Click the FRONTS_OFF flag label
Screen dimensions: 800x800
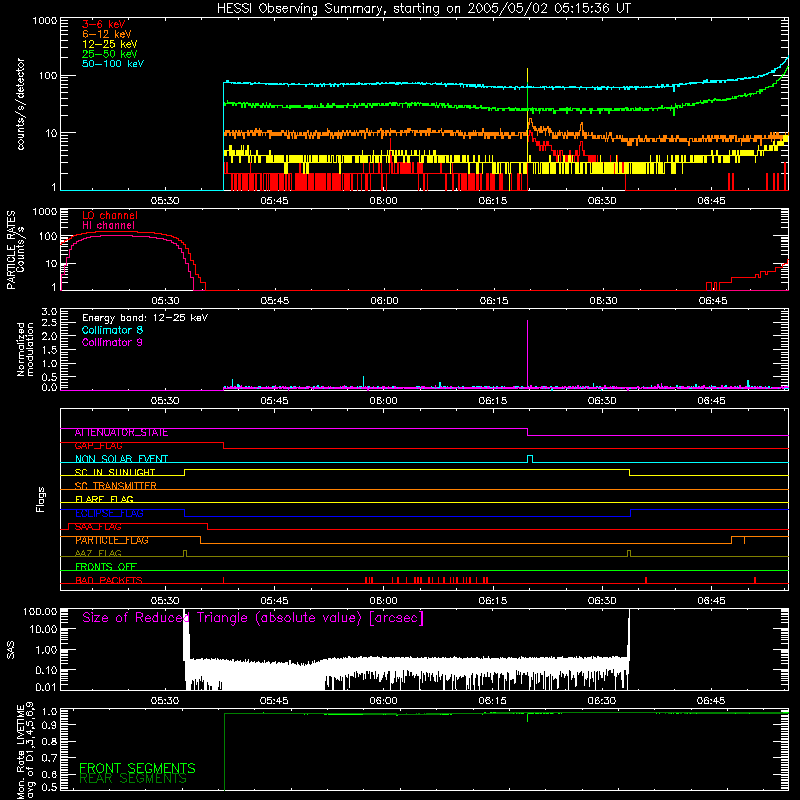(x=106, y=567)
